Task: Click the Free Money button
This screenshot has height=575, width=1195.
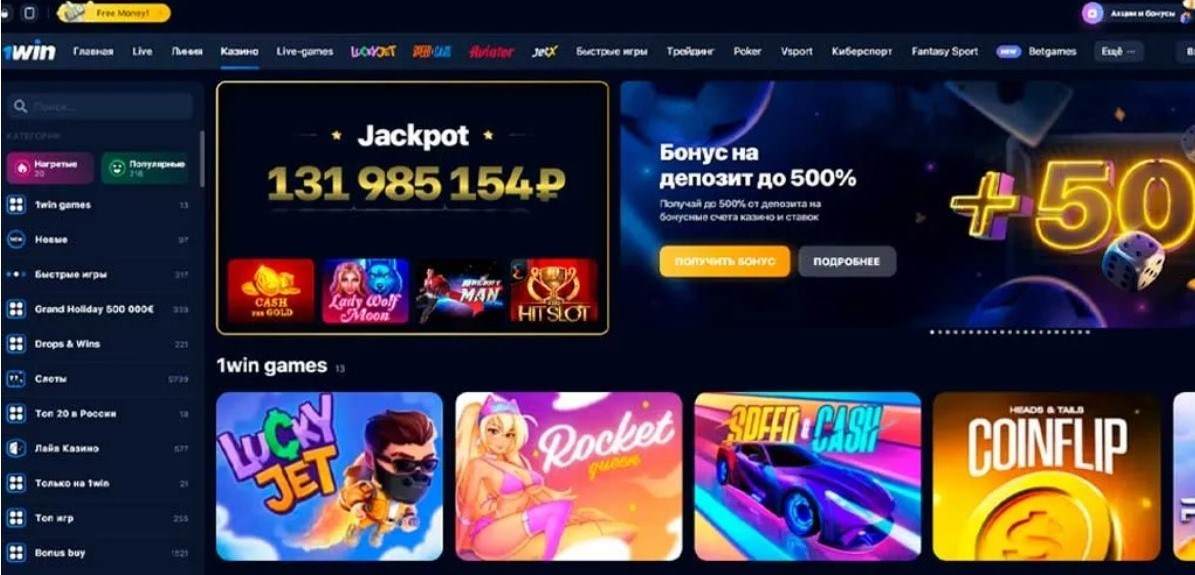Action: [114, 13]
